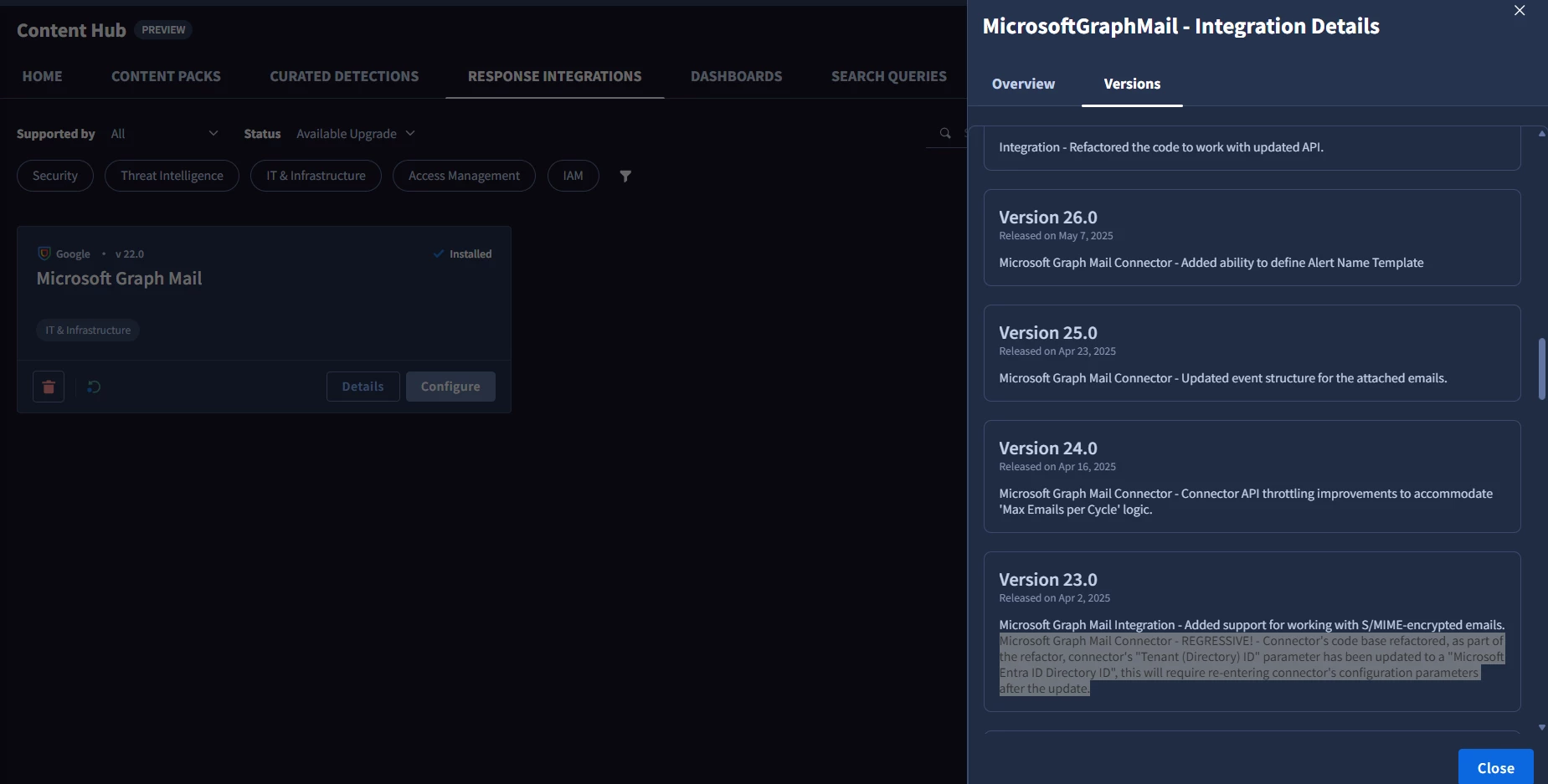Open the SEARCH QUERIES tab
The width and height of the screenshot is (1548, 784).
click(889, 76)
